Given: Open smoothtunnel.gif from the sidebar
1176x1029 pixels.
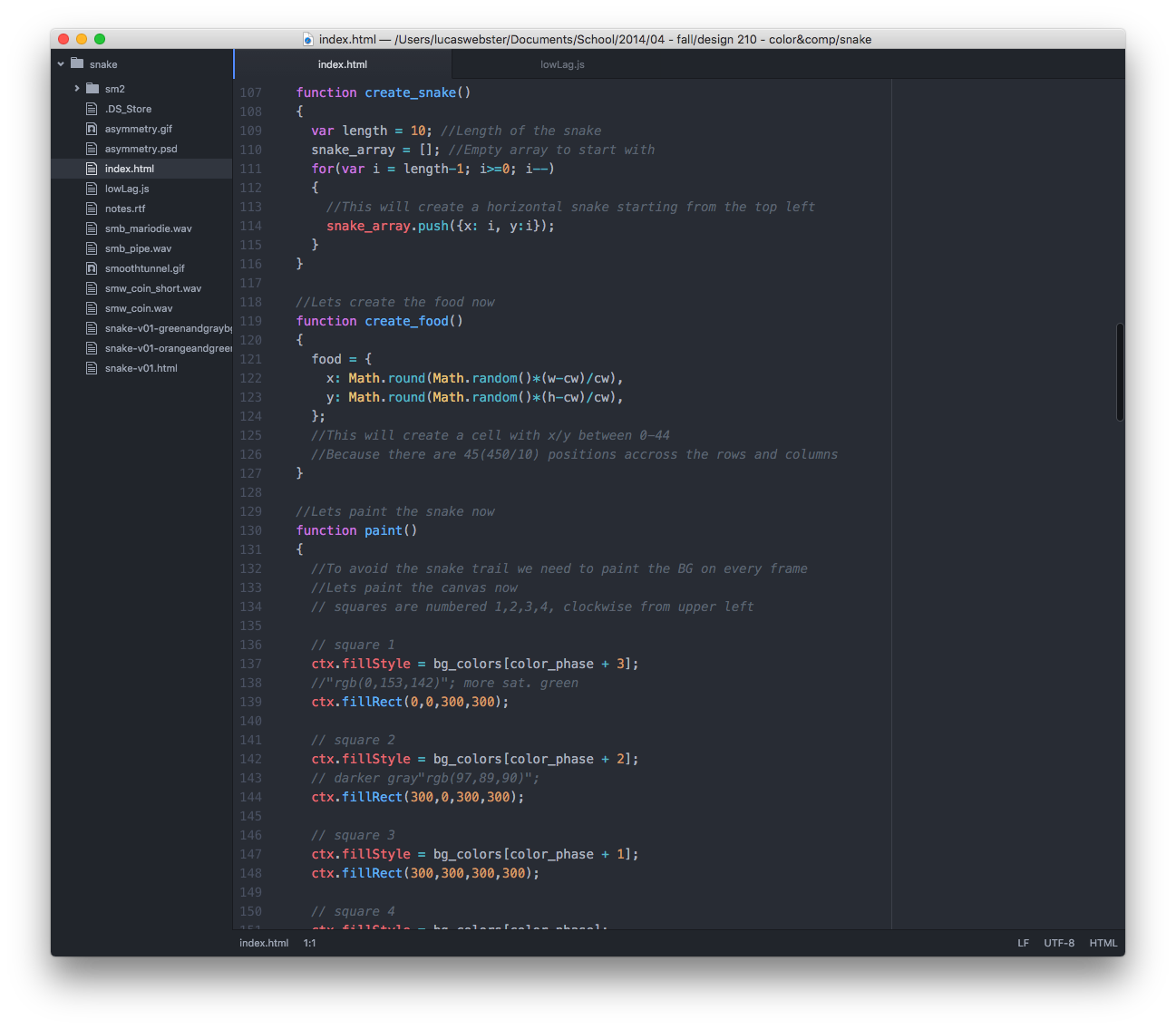Looking at the screenshot, I should click(x=144, y=268).
